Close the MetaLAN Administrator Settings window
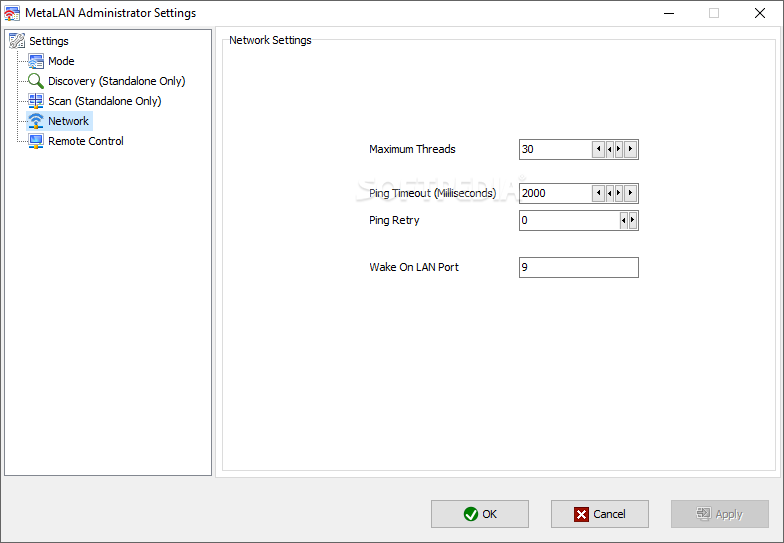 760,14
